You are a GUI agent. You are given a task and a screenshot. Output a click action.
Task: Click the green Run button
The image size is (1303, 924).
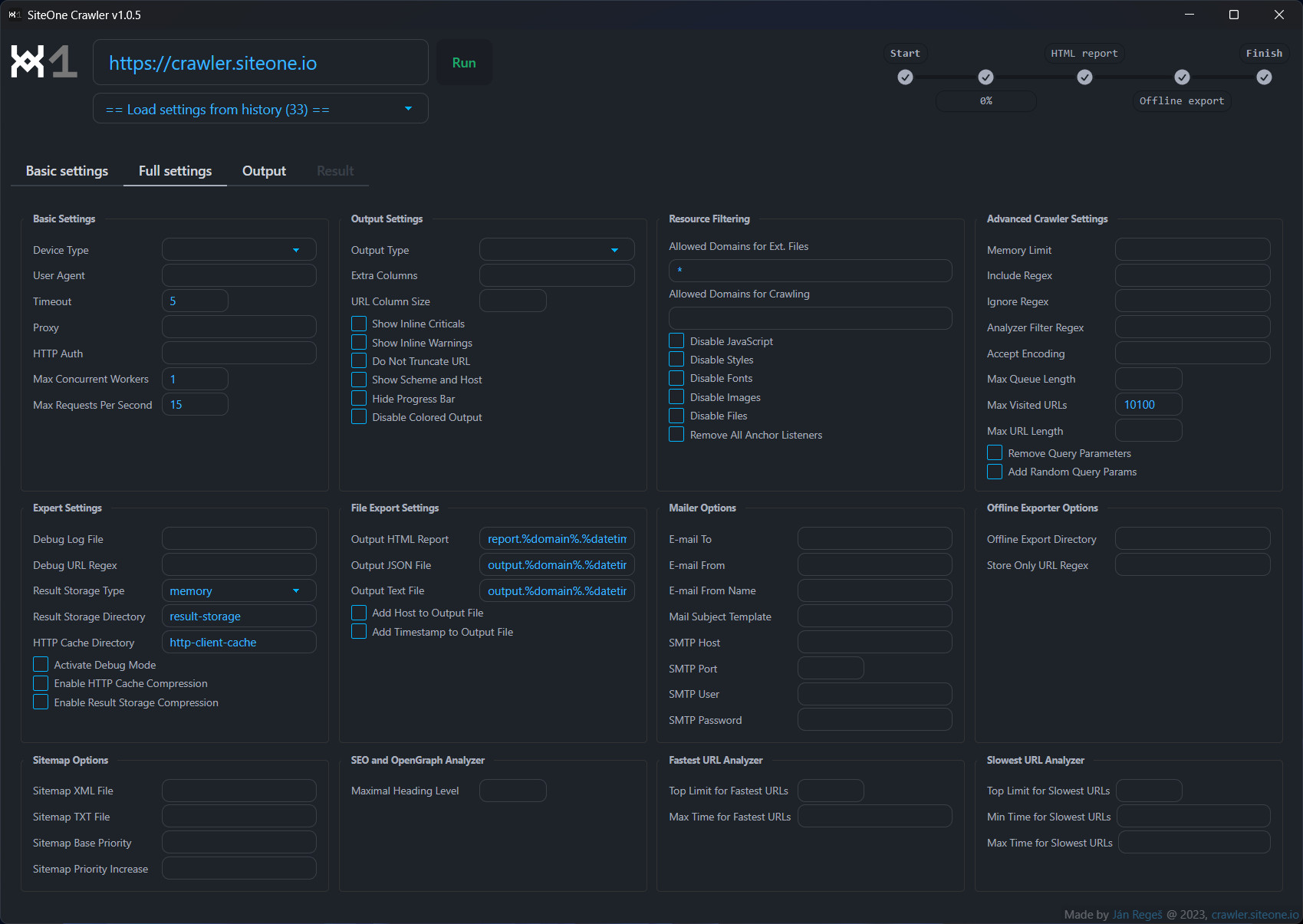[x=464, y=62]
